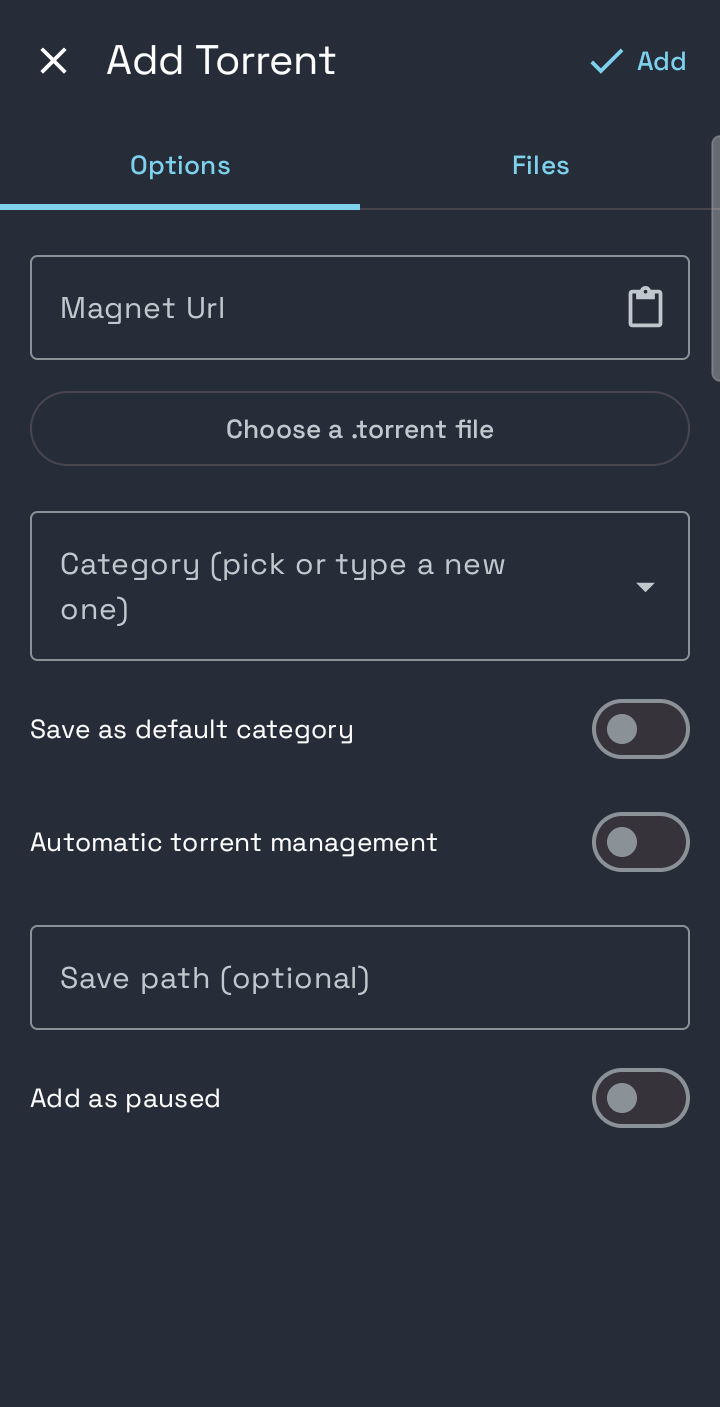720x1407 pixels.
Task: Click the Add as paused label text
Action: pyautogui.click(x=125, y=1098)
